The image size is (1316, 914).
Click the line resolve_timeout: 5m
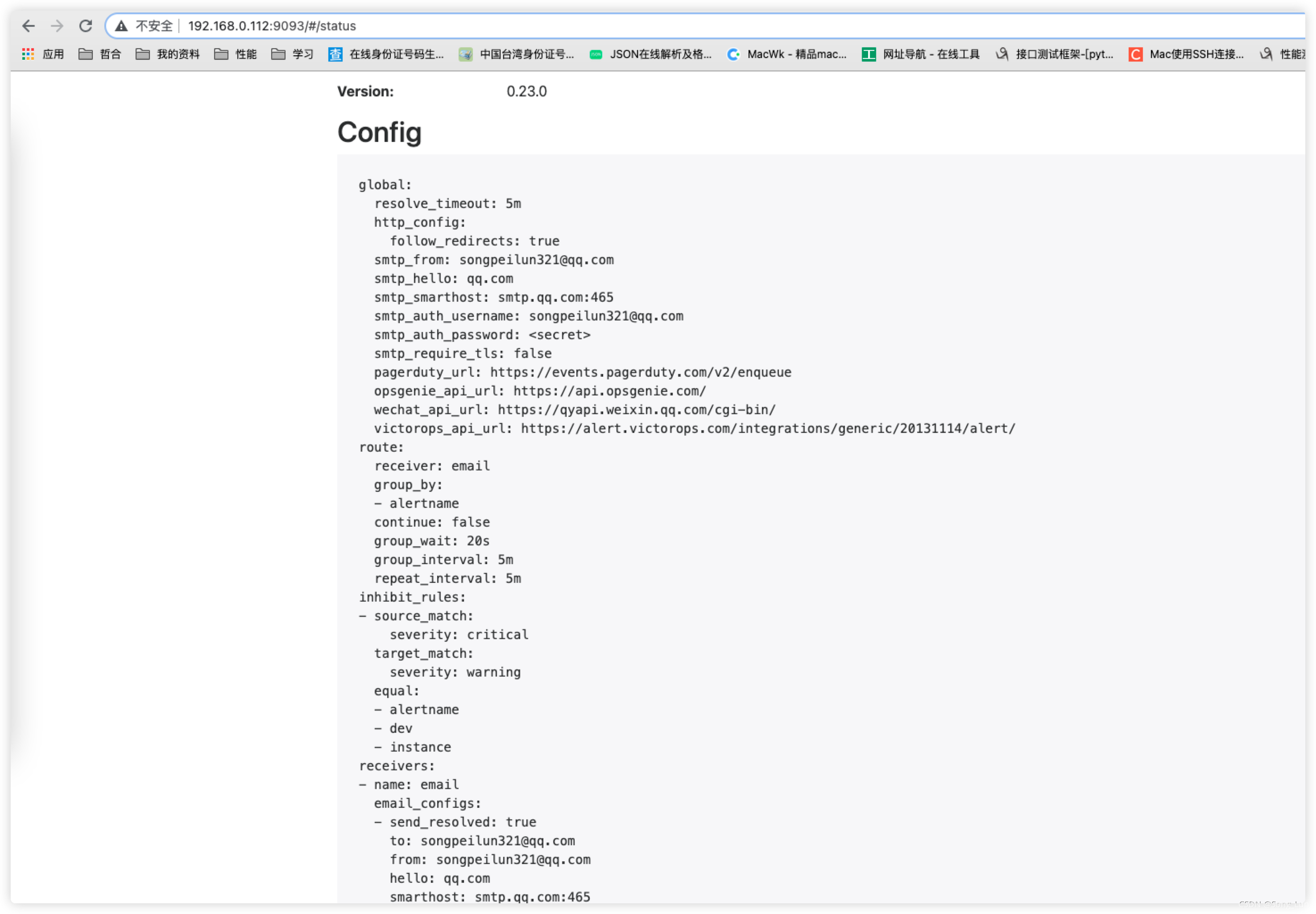(x=447, y=204)
